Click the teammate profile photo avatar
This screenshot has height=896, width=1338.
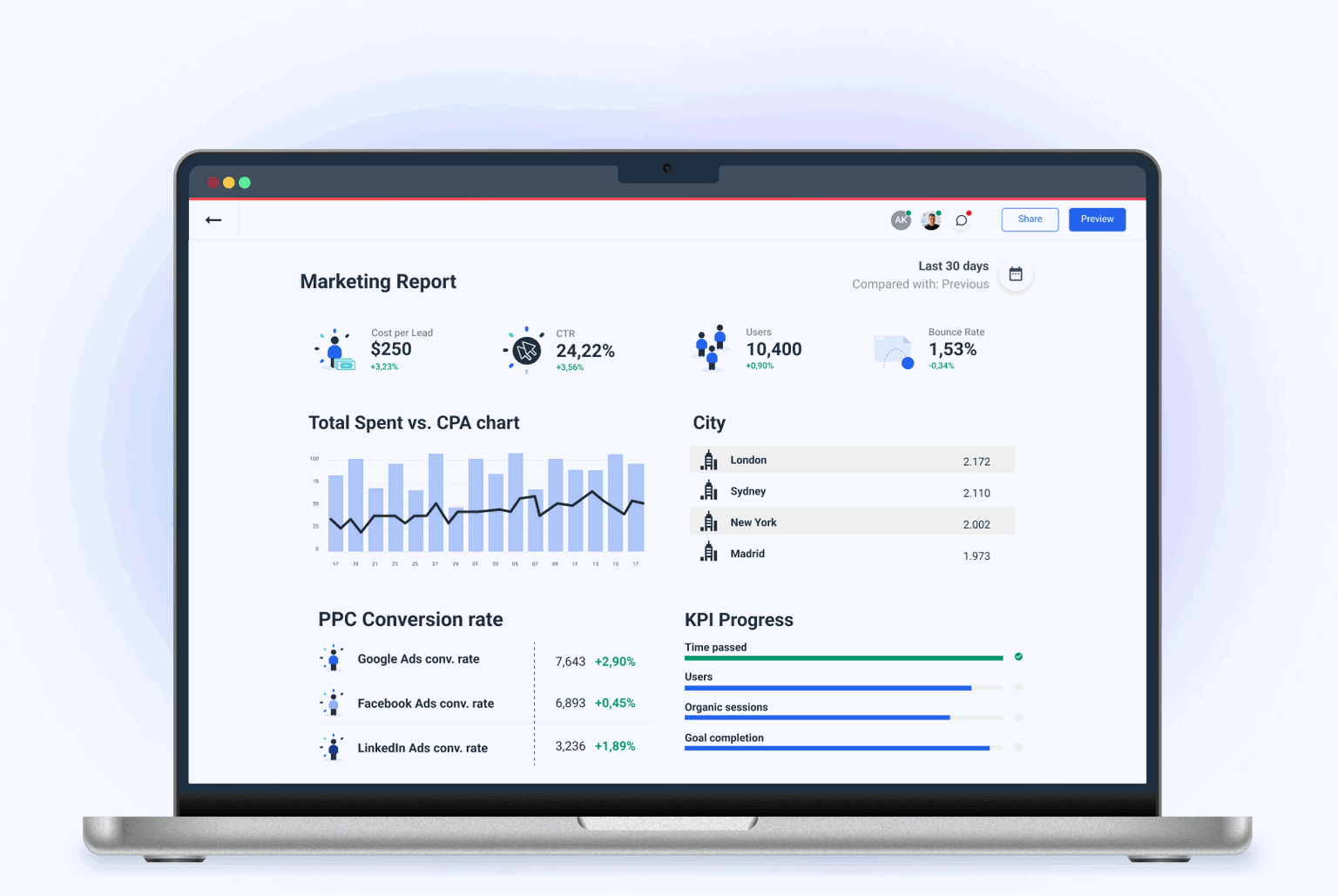pos(930,219)
